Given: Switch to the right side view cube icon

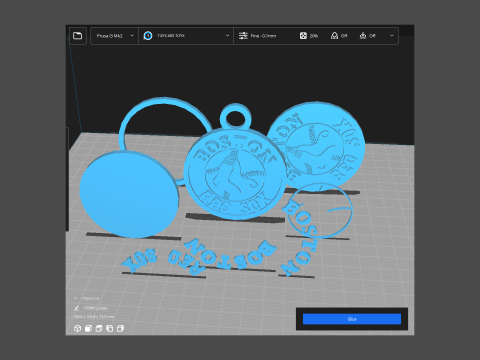Looking at the screenshot, I should tap(120, 329).
